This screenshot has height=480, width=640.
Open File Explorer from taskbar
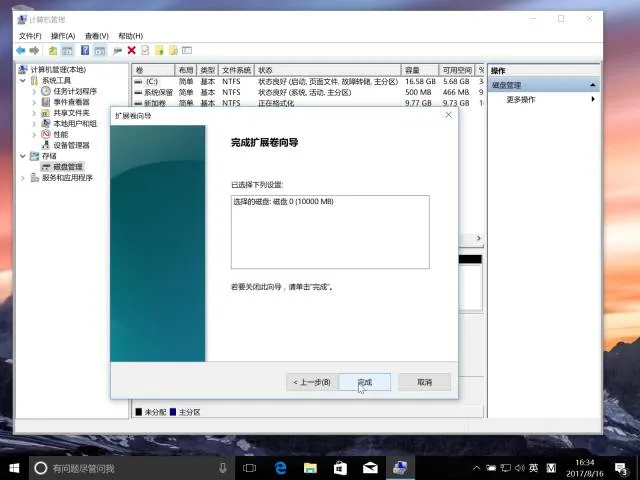click(x=310, y=468)
